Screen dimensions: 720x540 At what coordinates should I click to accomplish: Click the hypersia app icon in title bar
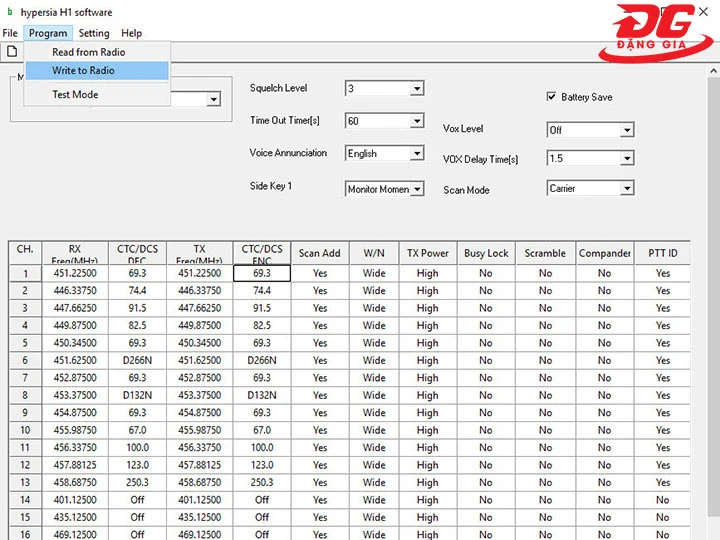10,13
